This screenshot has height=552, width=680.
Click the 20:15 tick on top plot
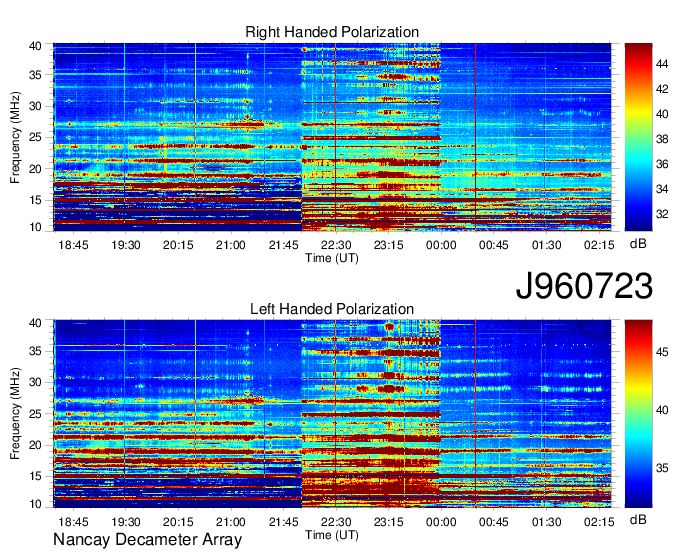tap(178, 245)
